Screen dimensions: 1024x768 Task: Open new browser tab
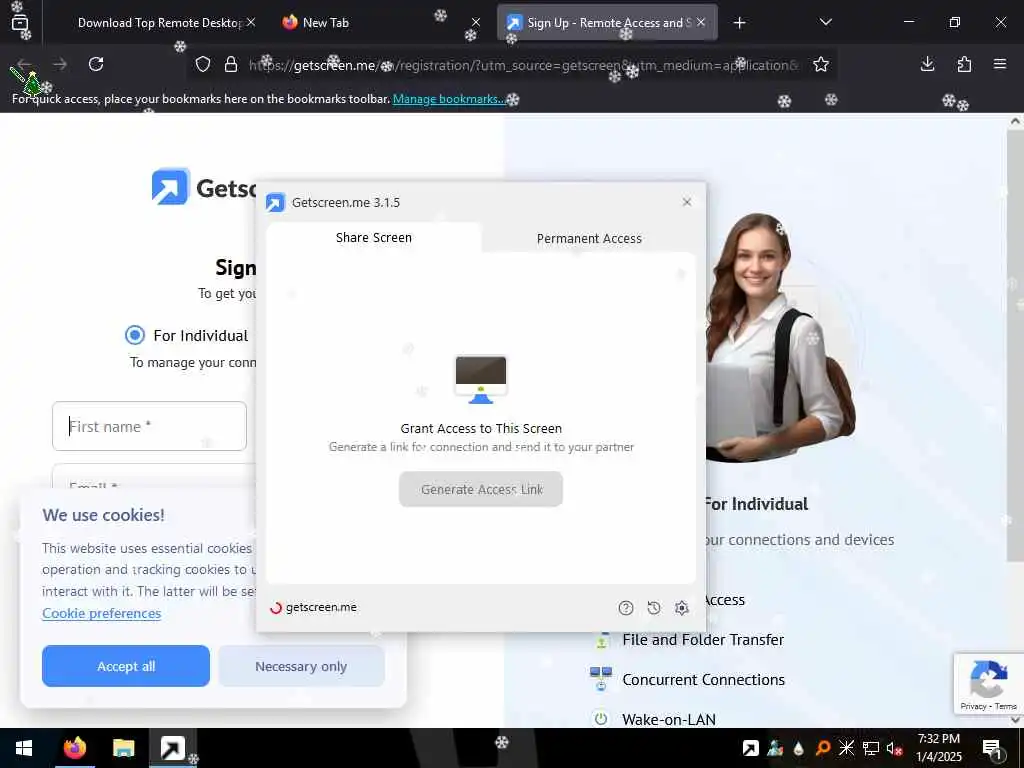coord(739,23)
